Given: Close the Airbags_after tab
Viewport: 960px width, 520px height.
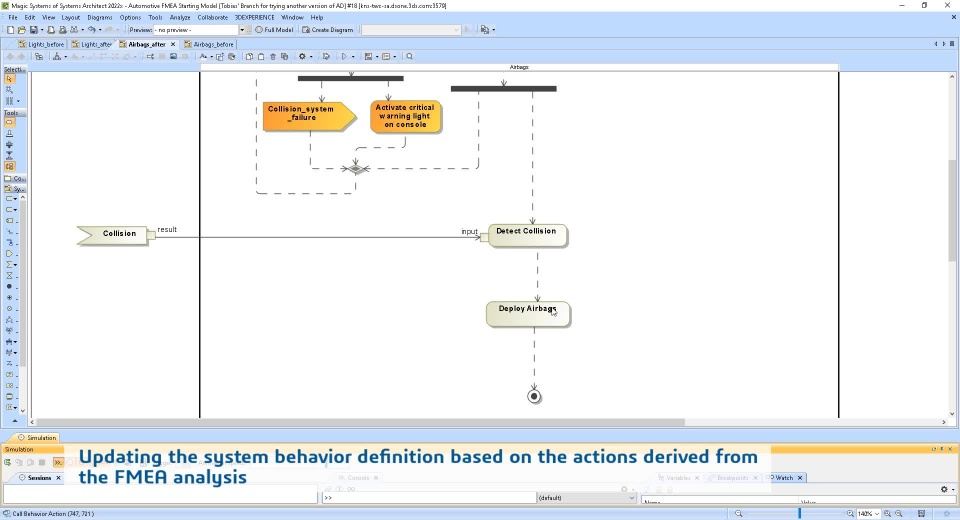Looking at the screenshot, I should coord(173,44).
